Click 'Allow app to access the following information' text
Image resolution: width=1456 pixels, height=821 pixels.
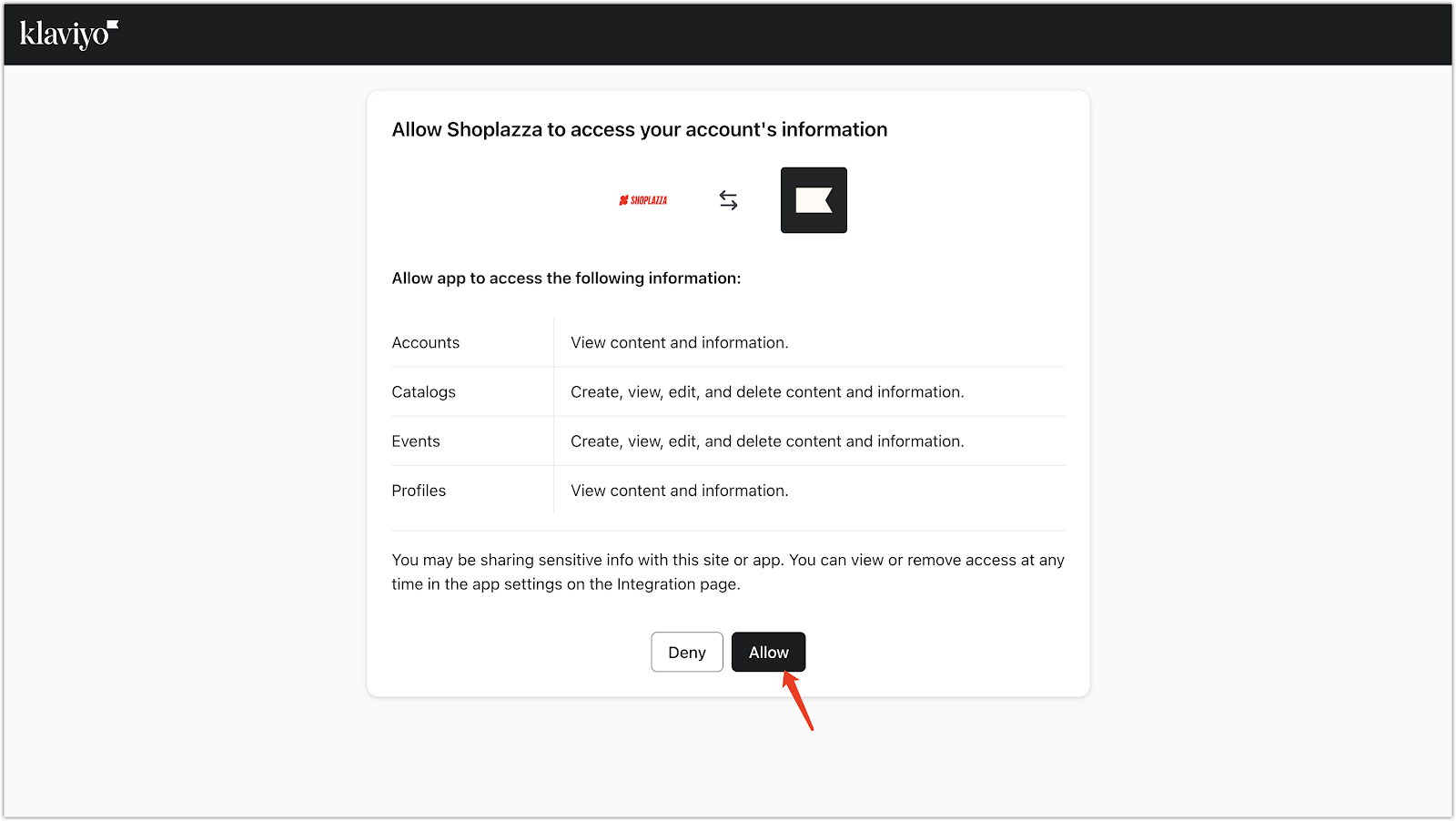point(566,278)
